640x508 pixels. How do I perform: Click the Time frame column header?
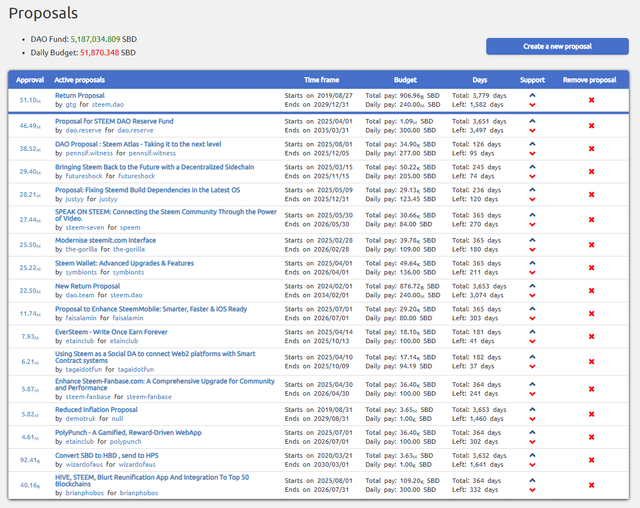coord(321,80)
